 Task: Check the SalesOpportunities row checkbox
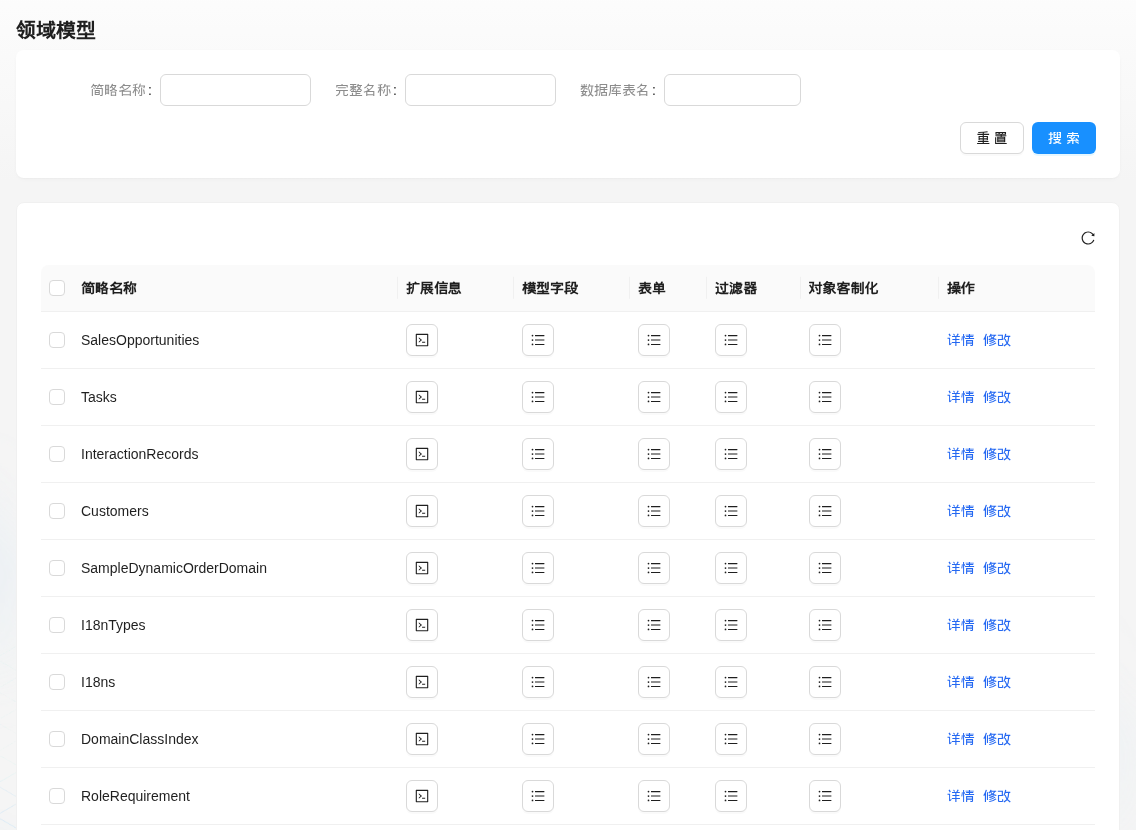(57, 340)
